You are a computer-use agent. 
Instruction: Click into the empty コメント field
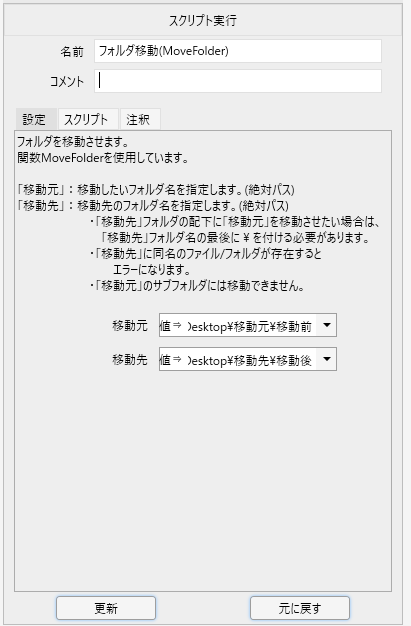(238, 81)
